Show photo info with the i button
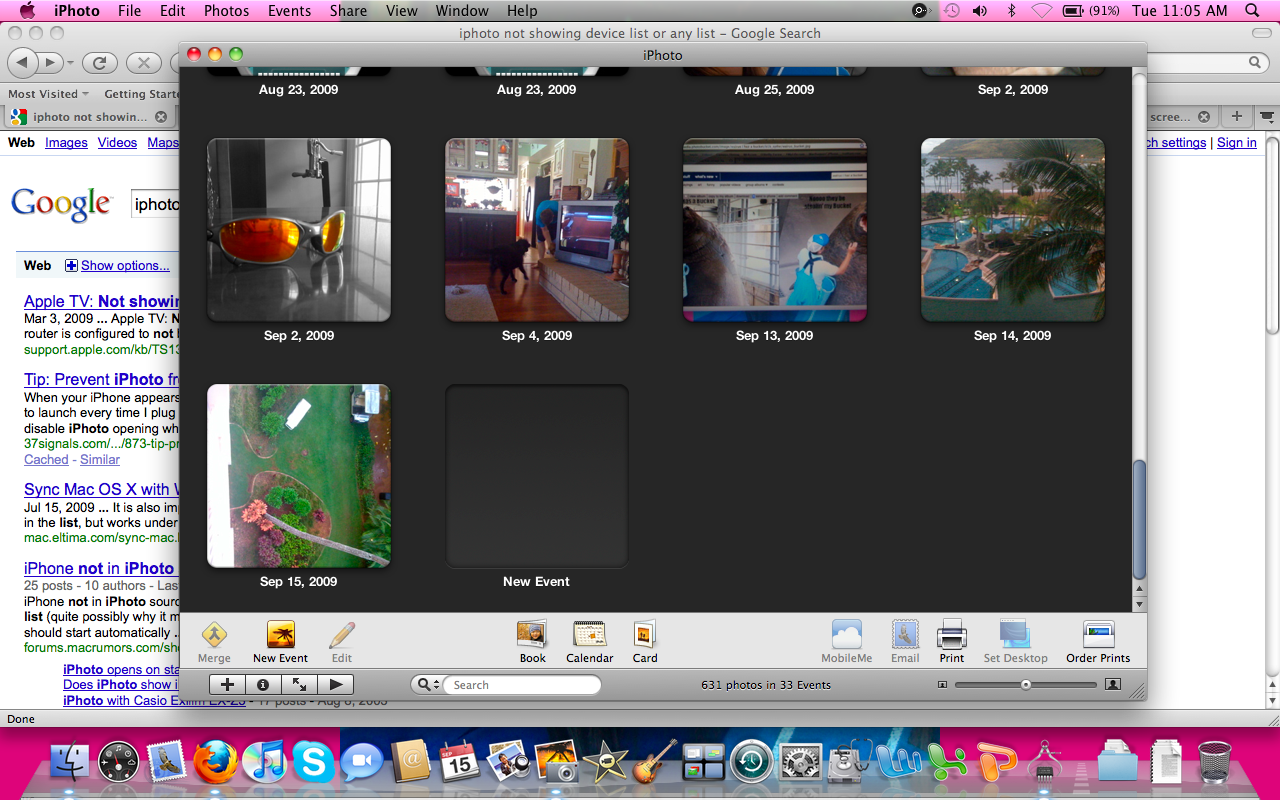1280x800 pixels. tap(264, 685)
